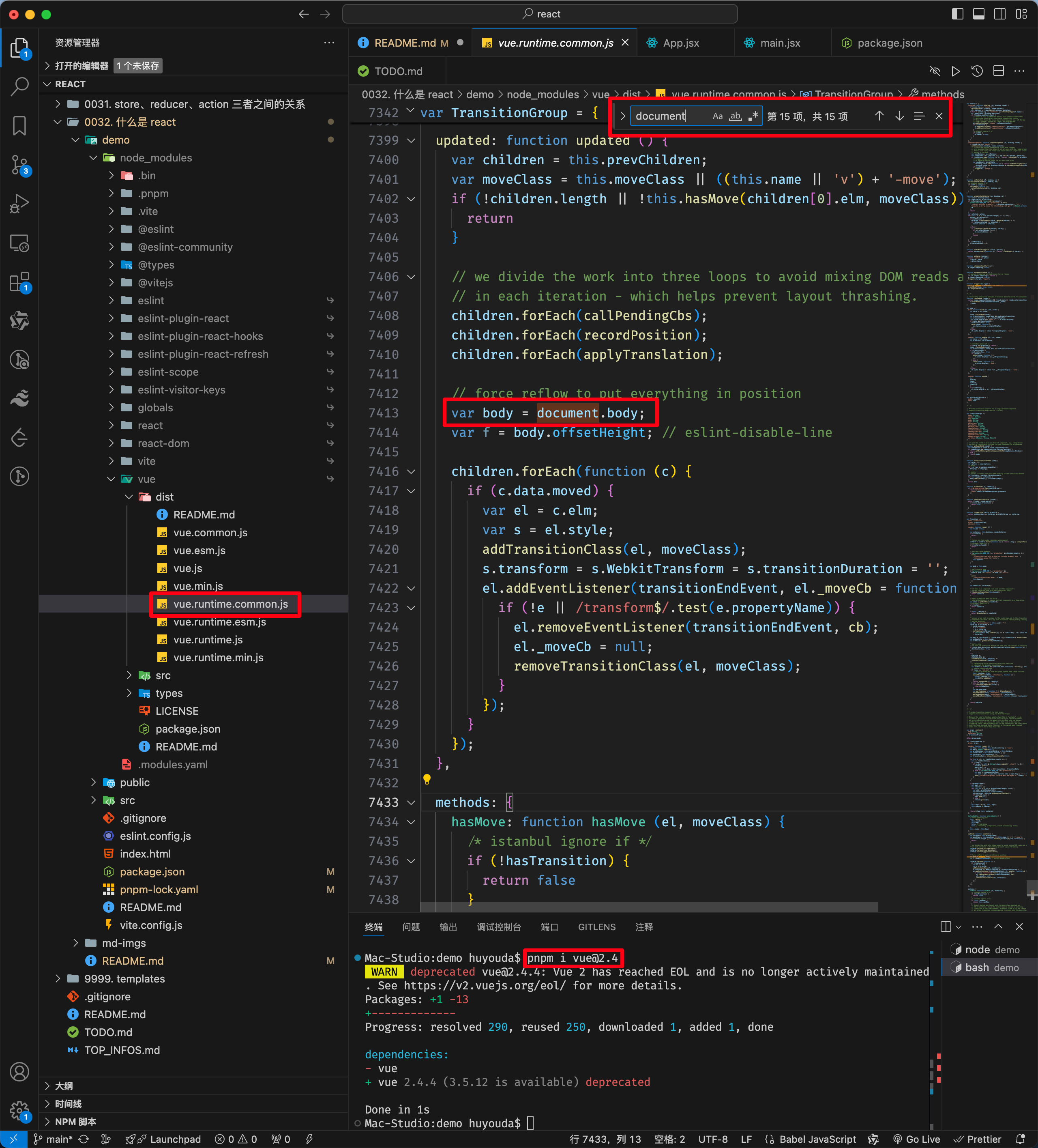Maximize the terminal panel with chevron up

coord(998,927)
